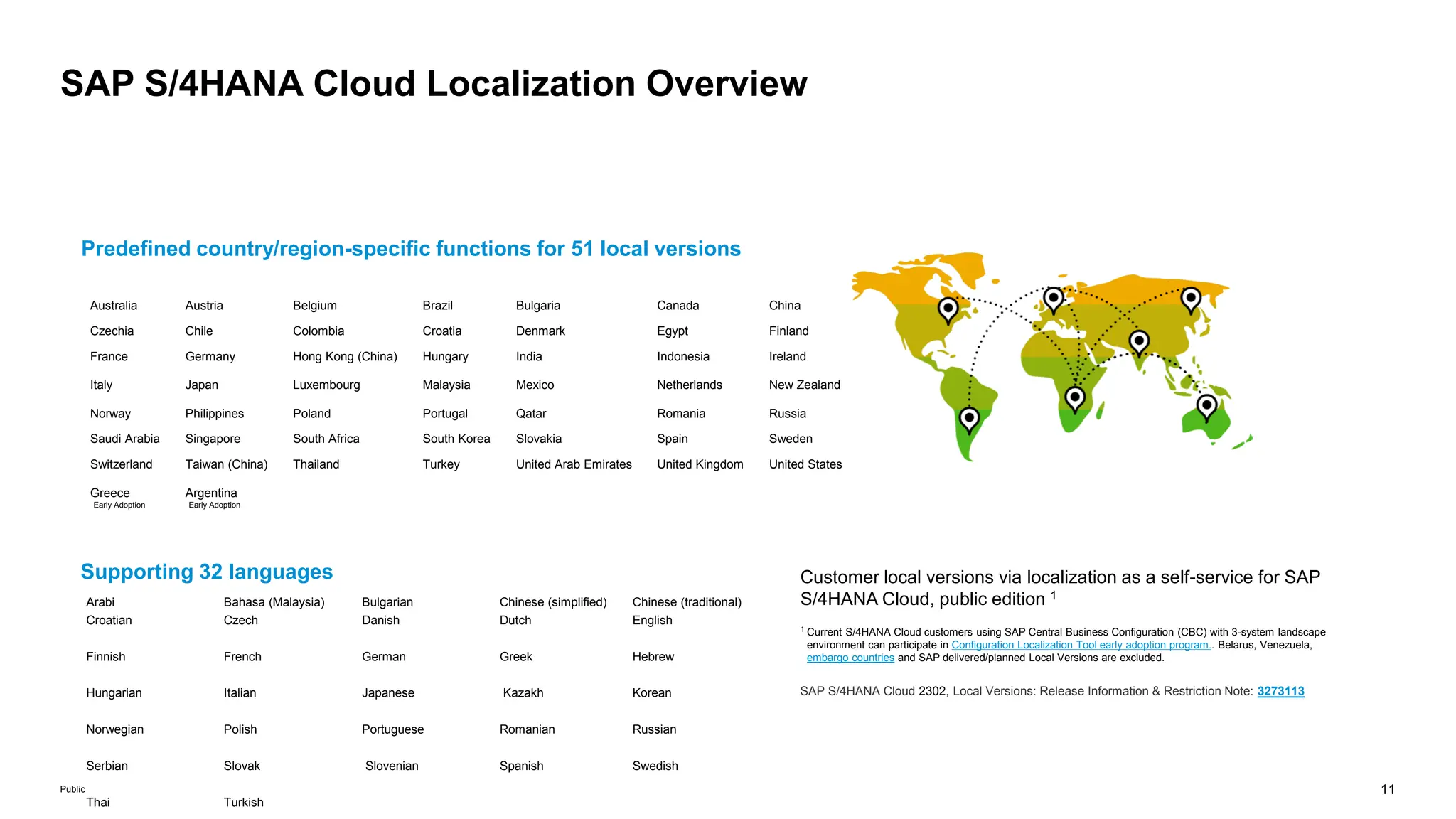
Task: Select the country Denmark
Action: 540,331
